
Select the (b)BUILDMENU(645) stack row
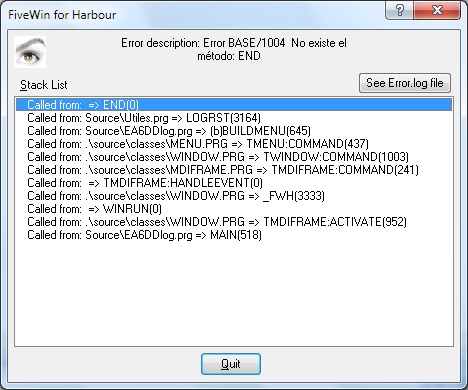[x=234, y=131]
